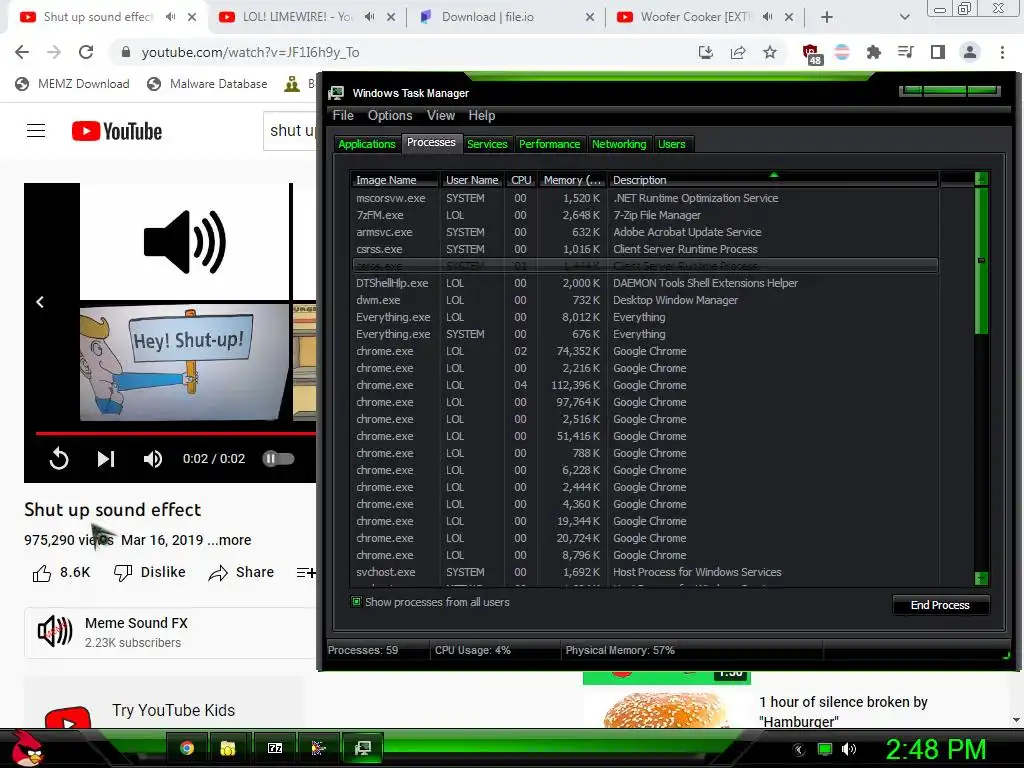Share the video
Screen dimensions: 1024x768
point(241,573)
